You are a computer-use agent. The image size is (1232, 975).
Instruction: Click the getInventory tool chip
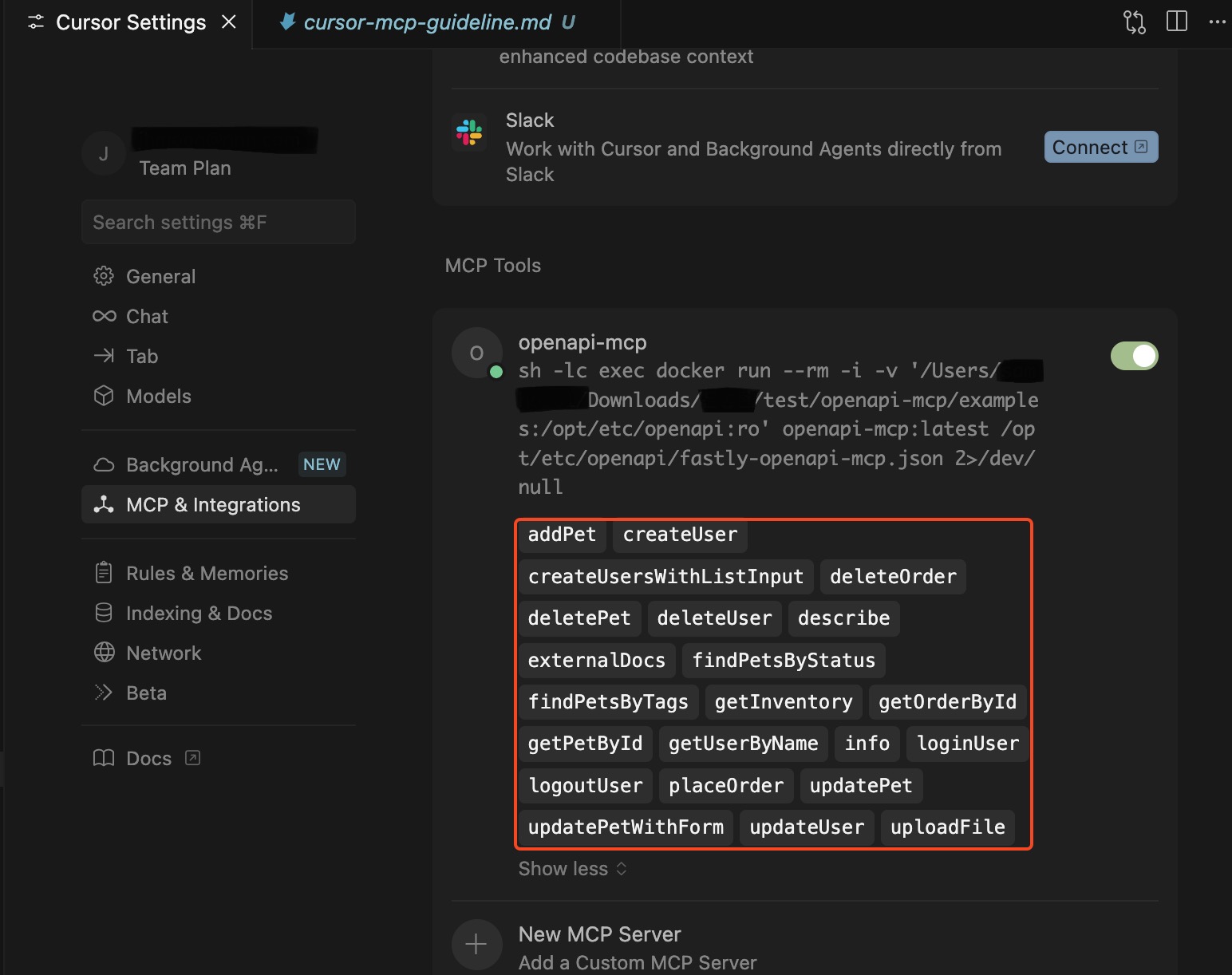click(x=784, y=702)
